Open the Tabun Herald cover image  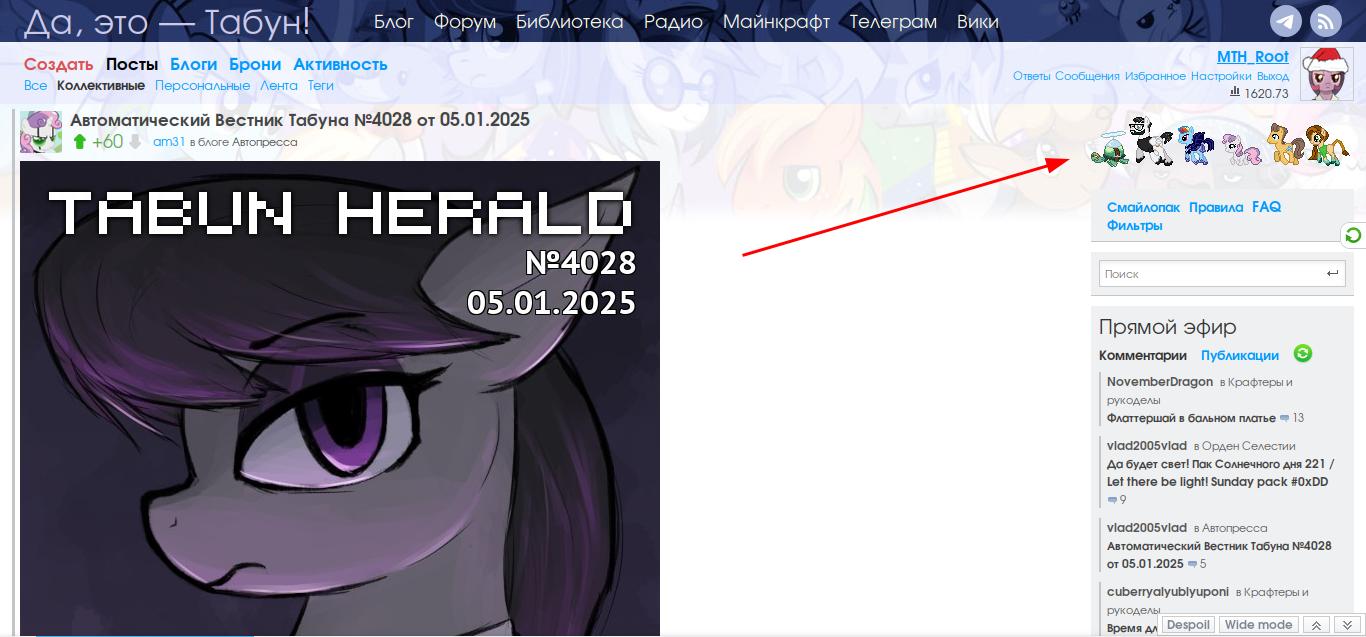(x=340, y=398)
